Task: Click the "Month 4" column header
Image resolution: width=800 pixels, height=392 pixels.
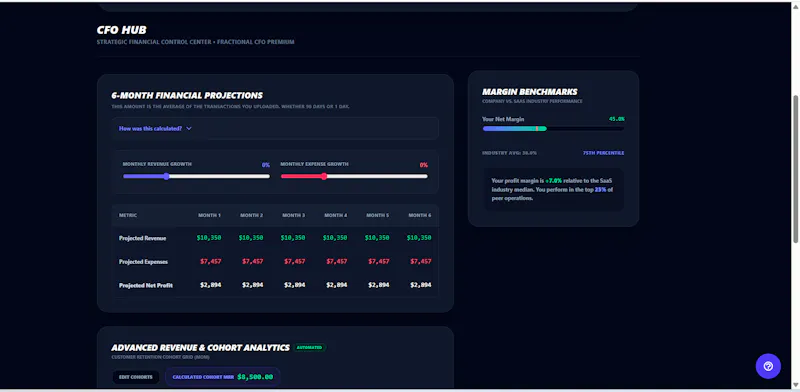Action: click(x=336, y=215)
